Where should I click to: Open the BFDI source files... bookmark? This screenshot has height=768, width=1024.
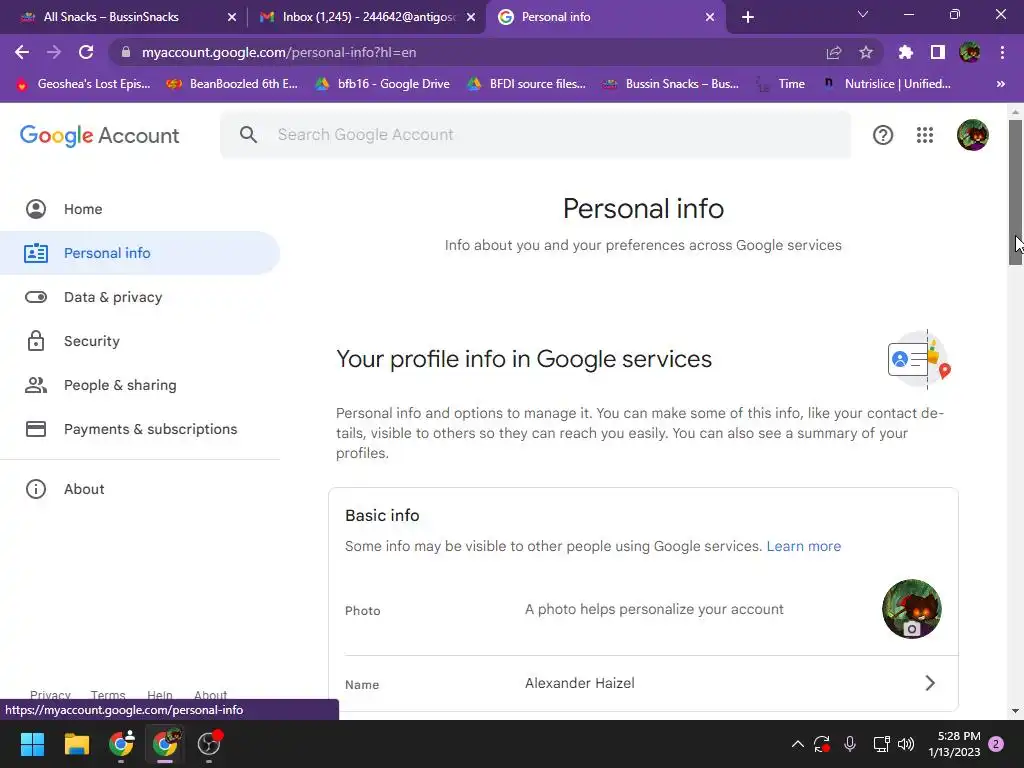point(527,84)
